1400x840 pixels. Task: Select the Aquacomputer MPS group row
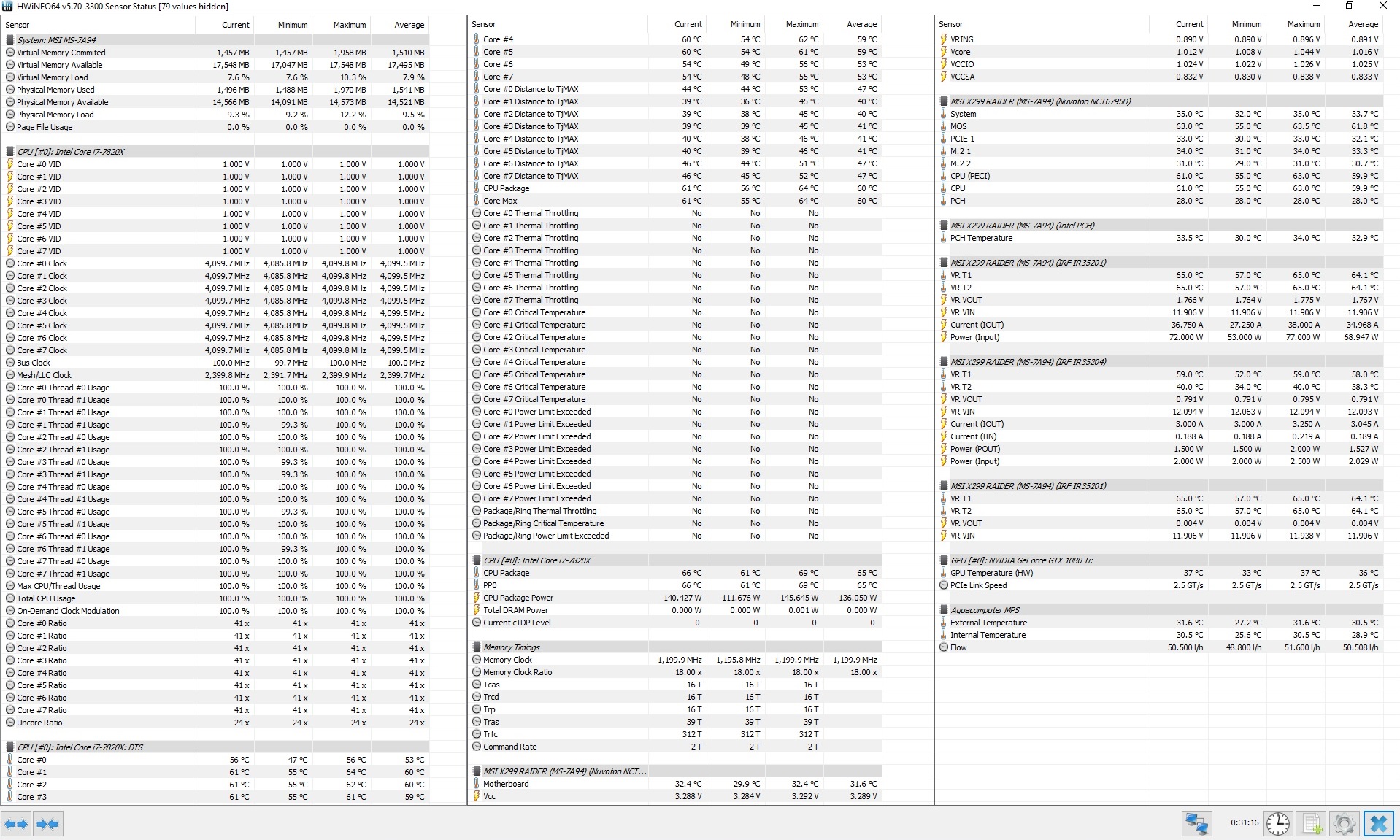click(x=1161, y=610)
